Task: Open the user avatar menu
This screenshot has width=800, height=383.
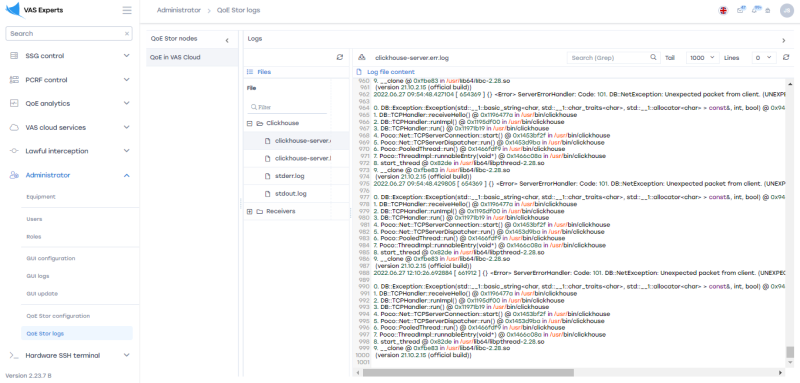Action: [786, 11]
